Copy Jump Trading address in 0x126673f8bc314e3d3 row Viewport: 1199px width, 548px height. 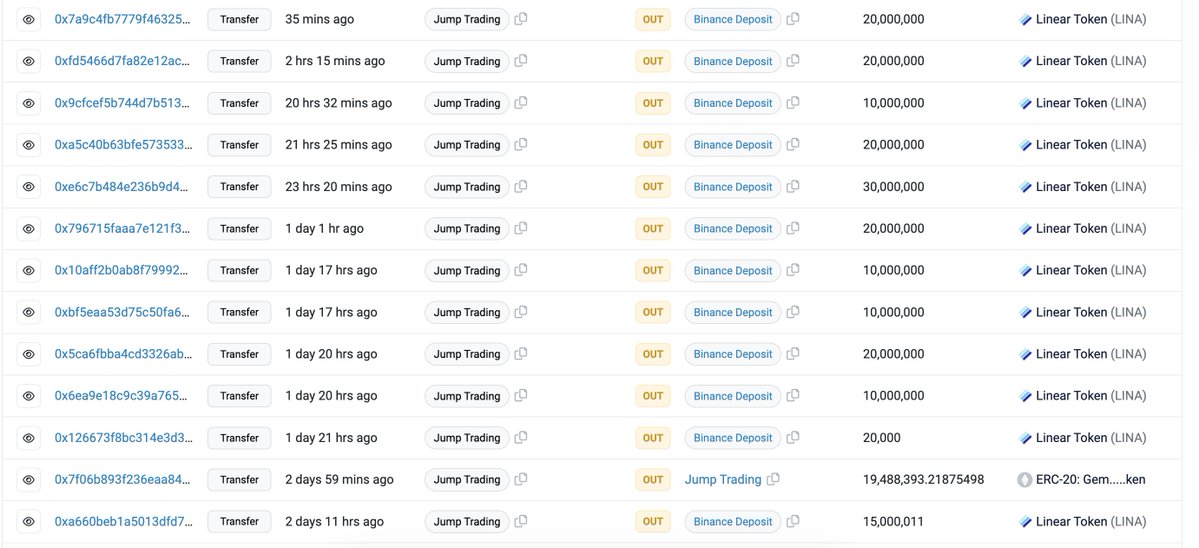(x=521, y=437)
